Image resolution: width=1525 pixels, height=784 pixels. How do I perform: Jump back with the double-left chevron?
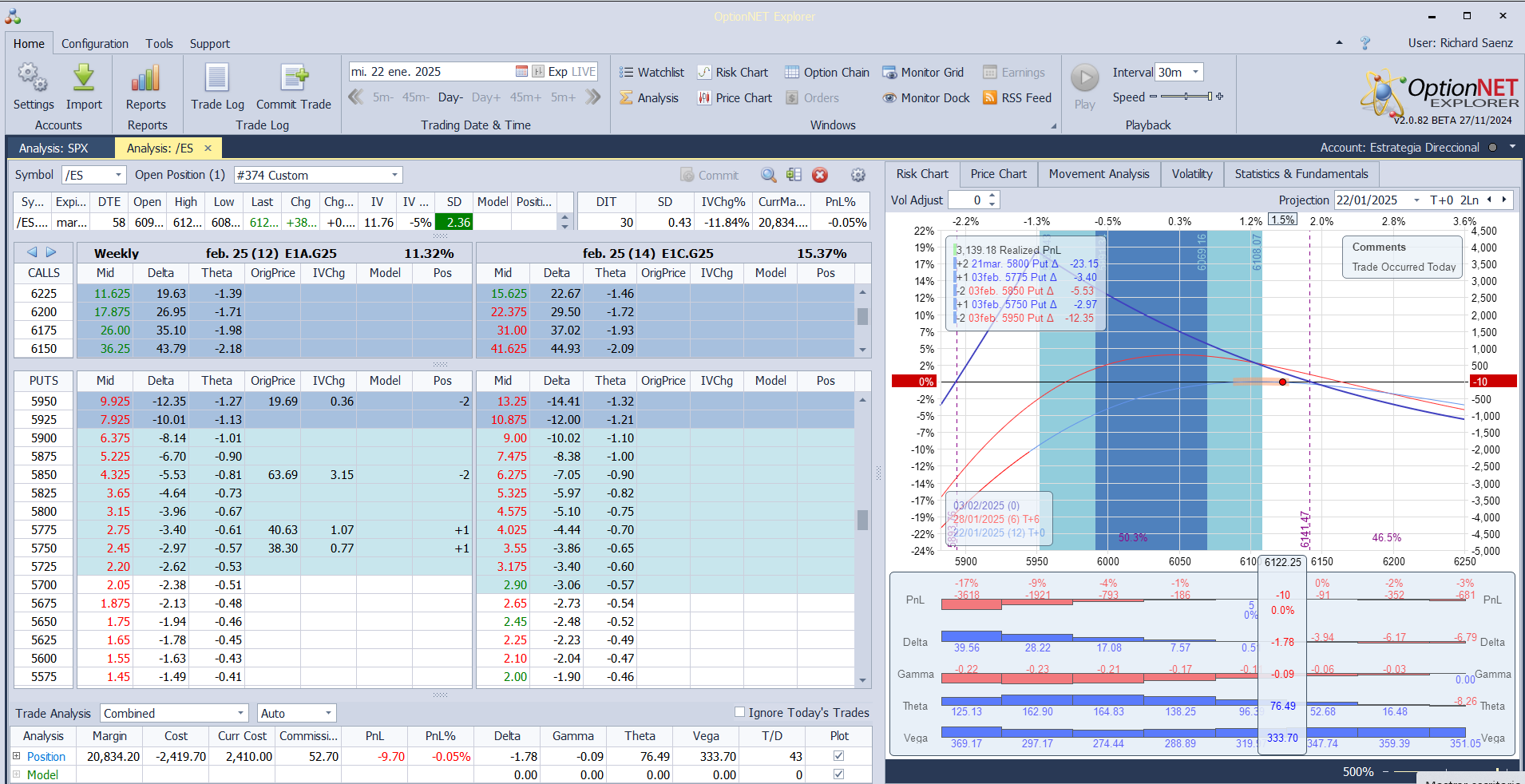[x=356, y=97]
